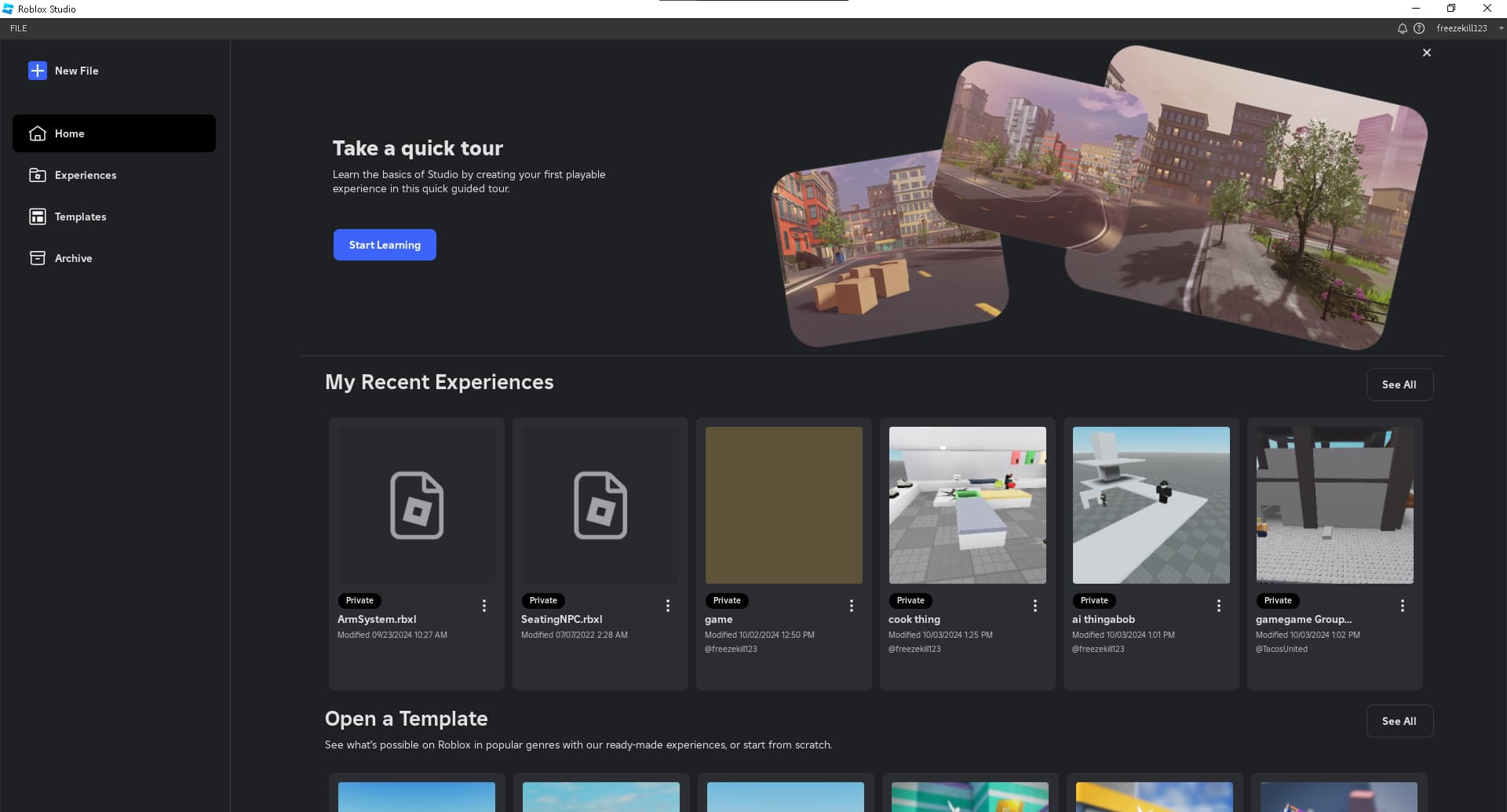This screenshot has height=812, width=1507.
Task: Open the kebab menu on SeatingNPC.rbxl
Action: 667,605
